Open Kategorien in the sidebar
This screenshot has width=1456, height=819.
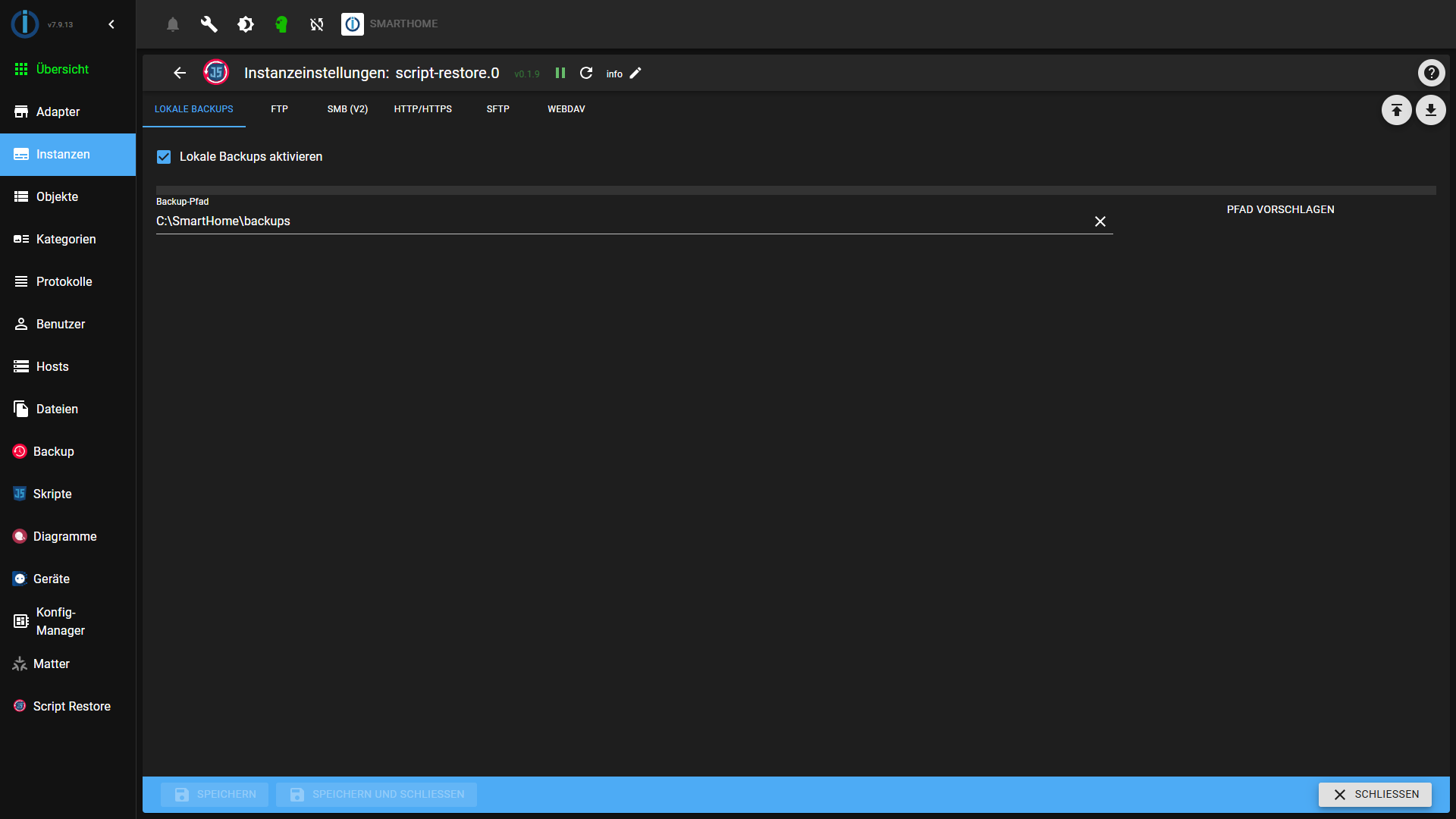(x=67, y=239)
